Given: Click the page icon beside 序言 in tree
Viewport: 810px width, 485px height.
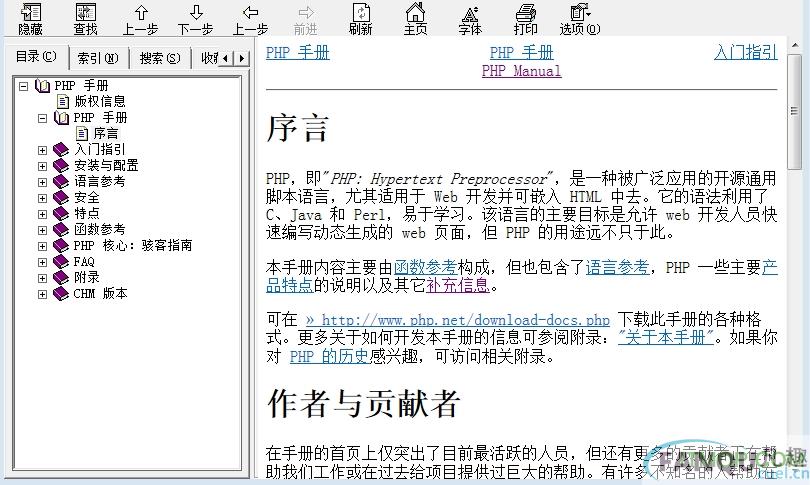Looking at the screenshot, I should (82, 134).
